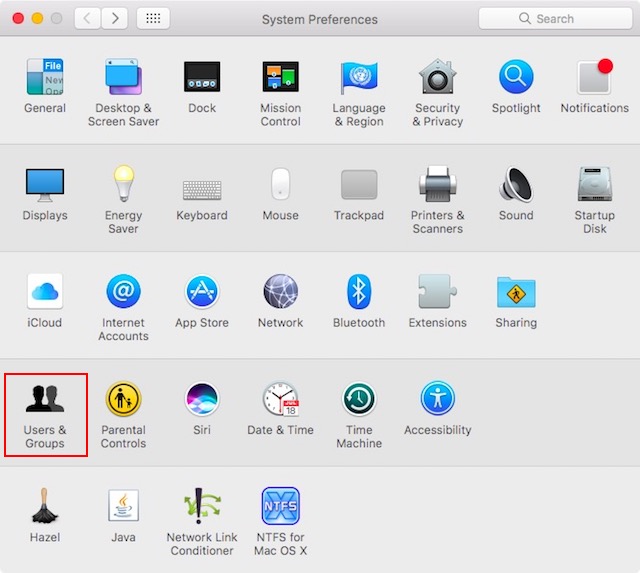Open Sound preferences speaker icon
This screenshot has width=640, height=573.
[516, 184]
